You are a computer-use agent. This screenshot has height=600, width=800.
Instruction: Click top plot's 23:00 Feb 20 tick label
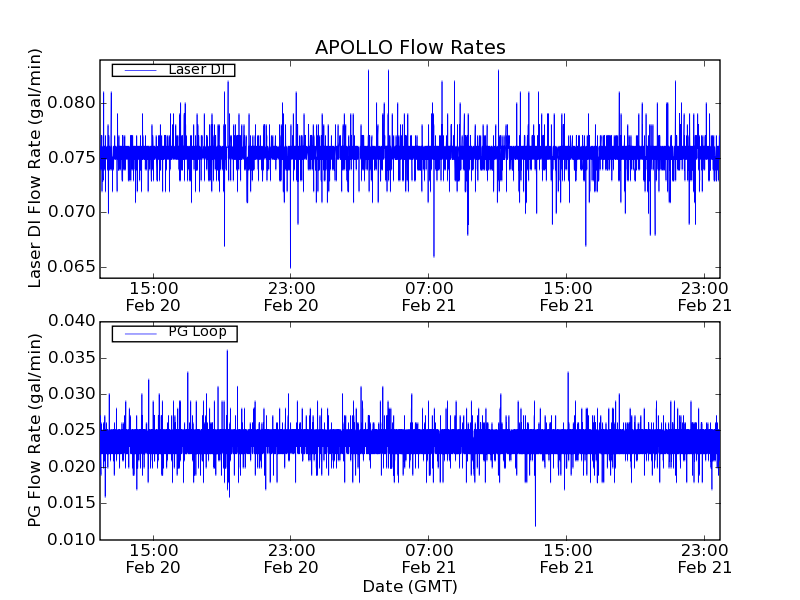tap(291, 297)
